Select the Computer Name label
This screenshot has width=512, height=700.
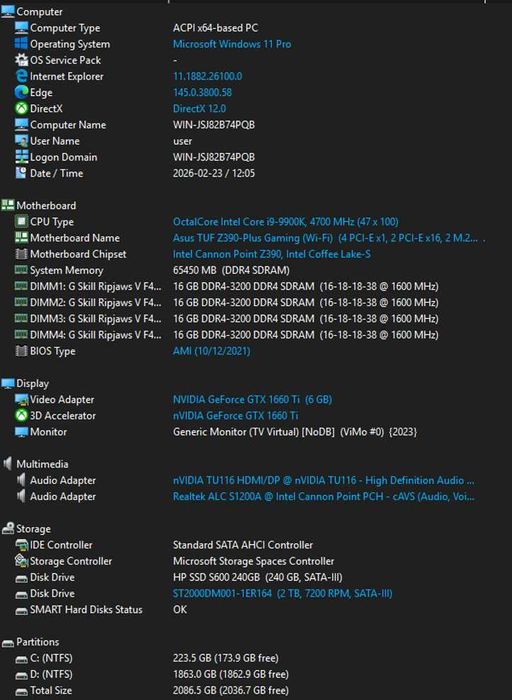pyautogui.click(x=68, y=125)
